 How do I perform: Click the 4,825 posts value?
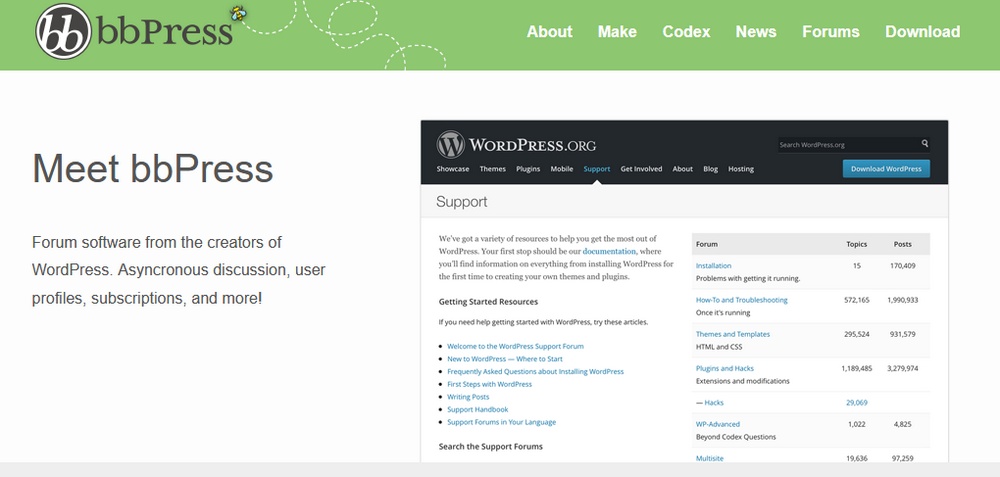point(902,424)
